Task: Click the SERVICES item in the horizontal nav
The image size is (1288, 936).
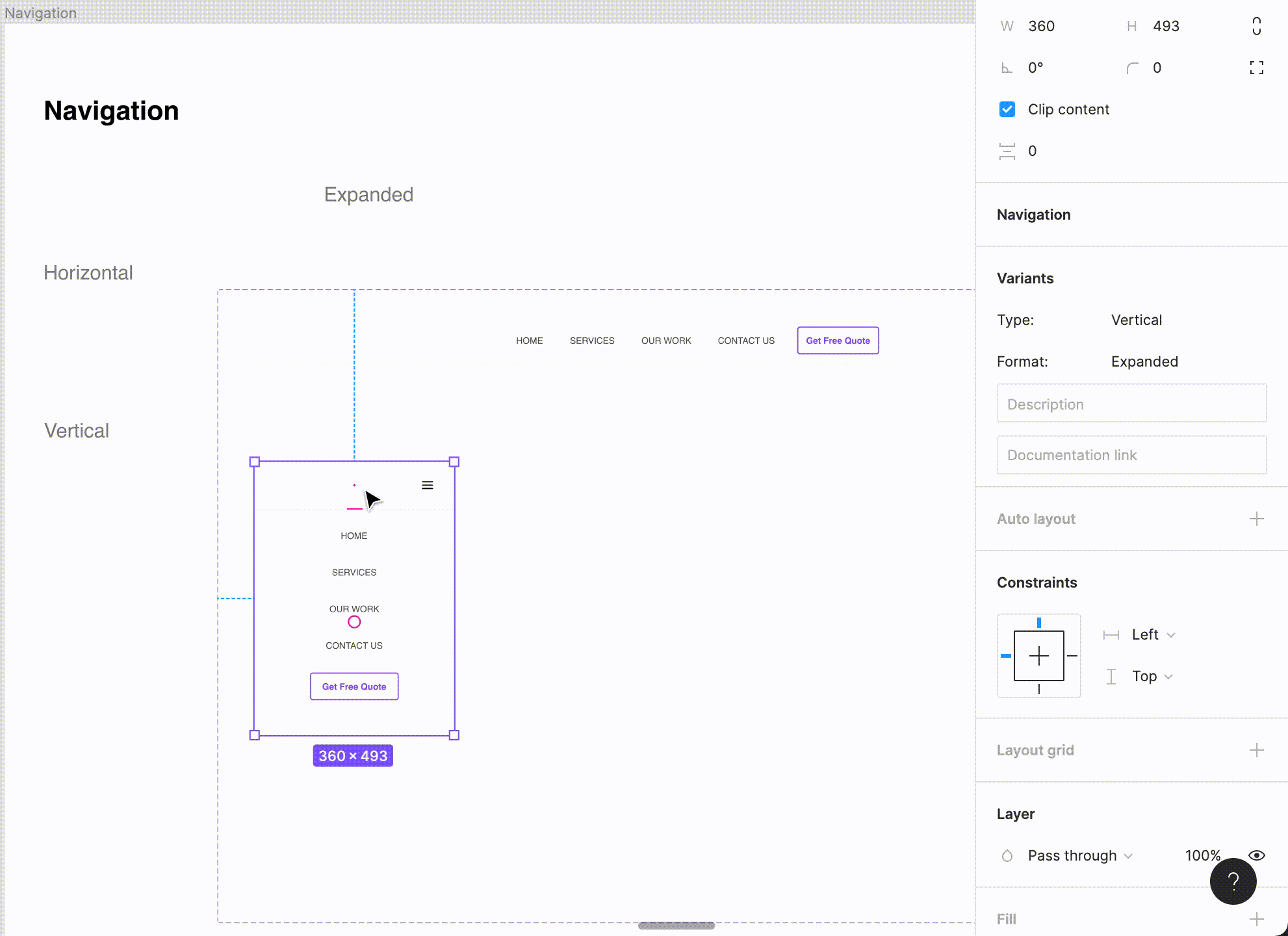Action: [591, 341]
